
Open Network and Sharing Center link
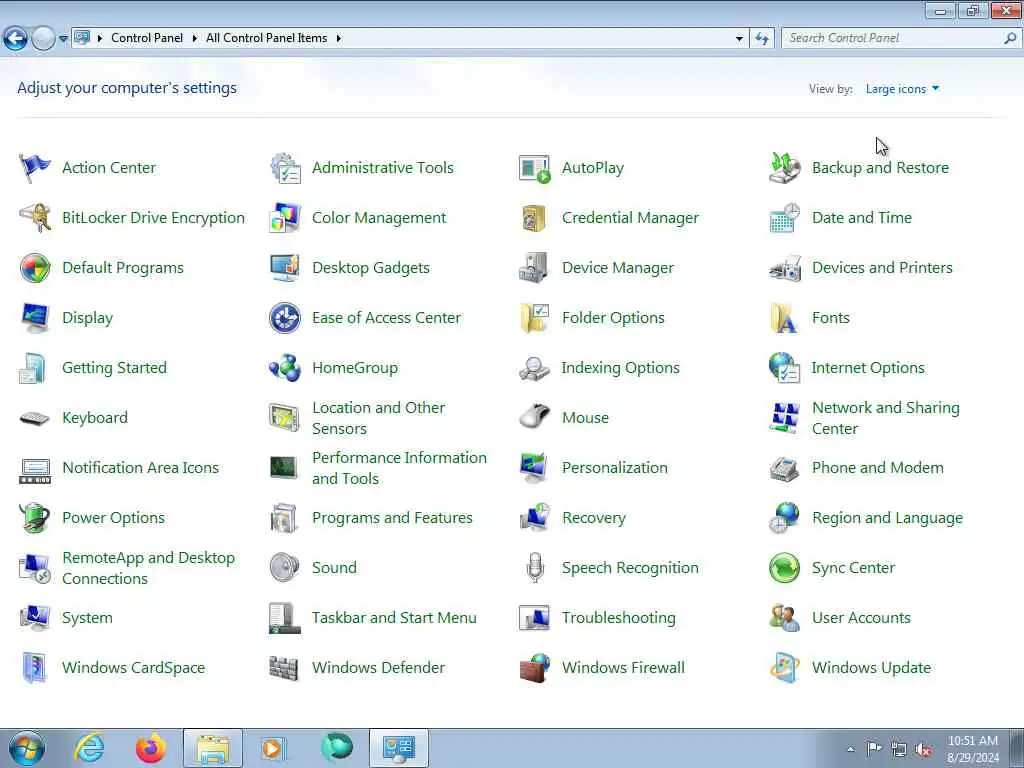[886, 418]
